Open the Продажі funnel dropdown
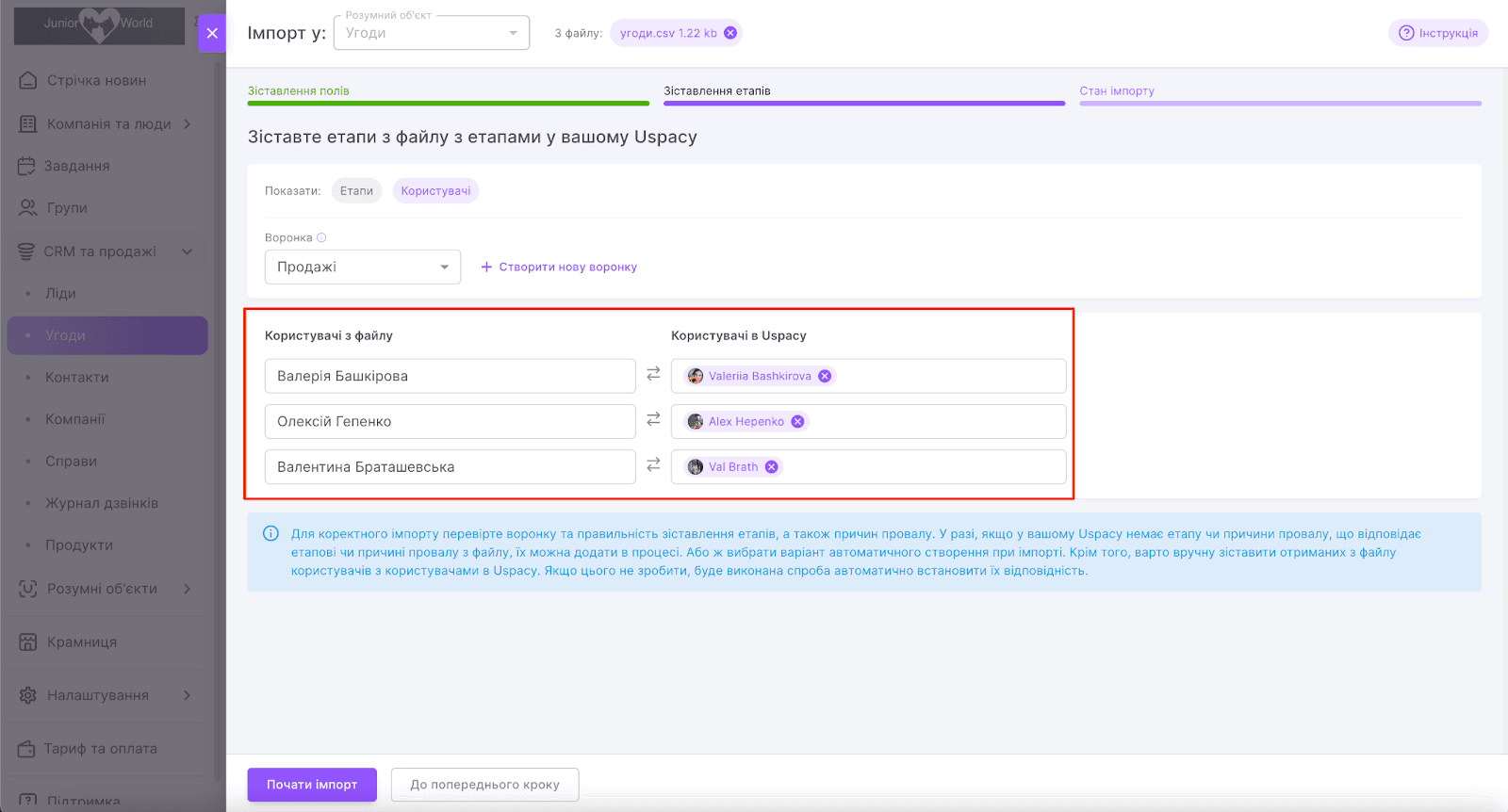 362,268
